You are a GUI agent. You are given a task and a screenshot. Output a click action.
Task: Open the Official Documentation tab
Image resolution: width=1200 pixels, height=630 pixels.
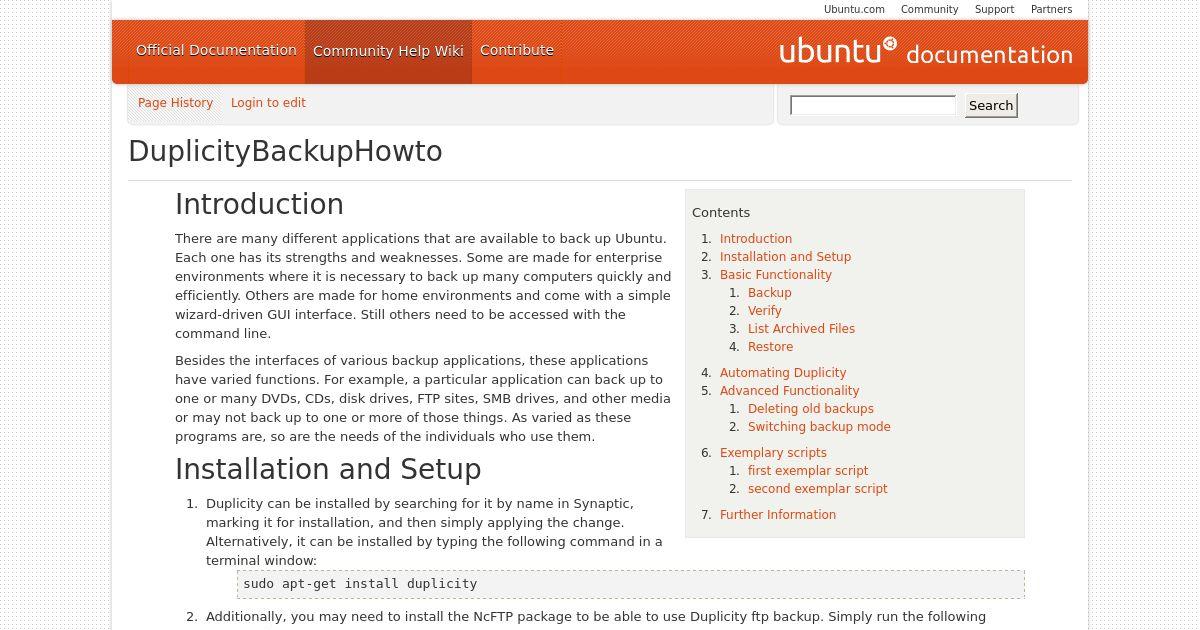[216, 50]
